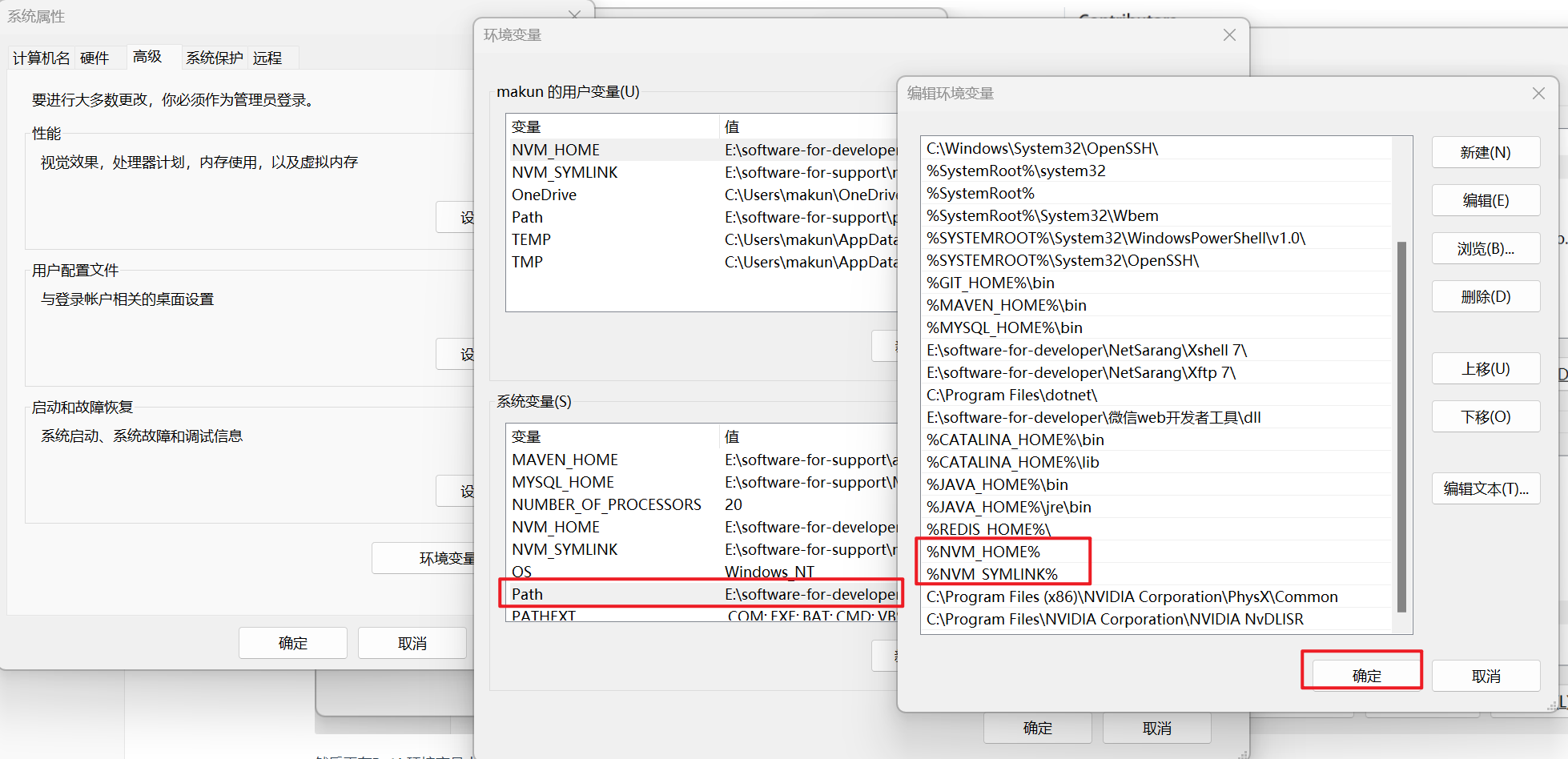Switch to 计算机名 tab

tap(41, 58)
